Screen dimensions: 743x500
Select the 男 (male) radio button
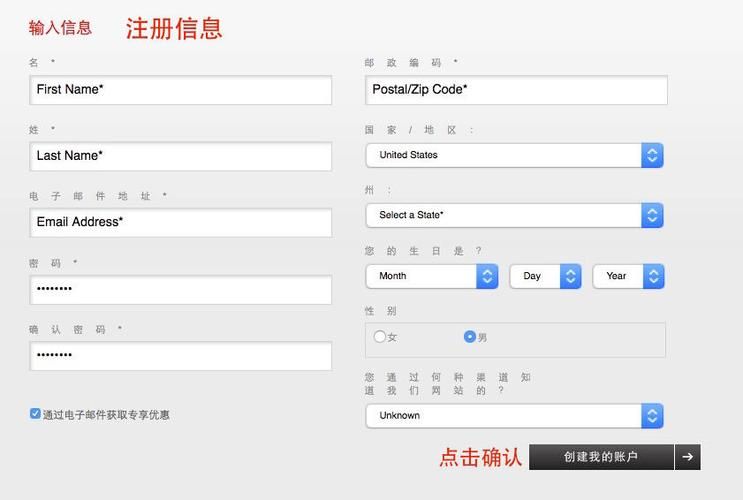point(470,337)
